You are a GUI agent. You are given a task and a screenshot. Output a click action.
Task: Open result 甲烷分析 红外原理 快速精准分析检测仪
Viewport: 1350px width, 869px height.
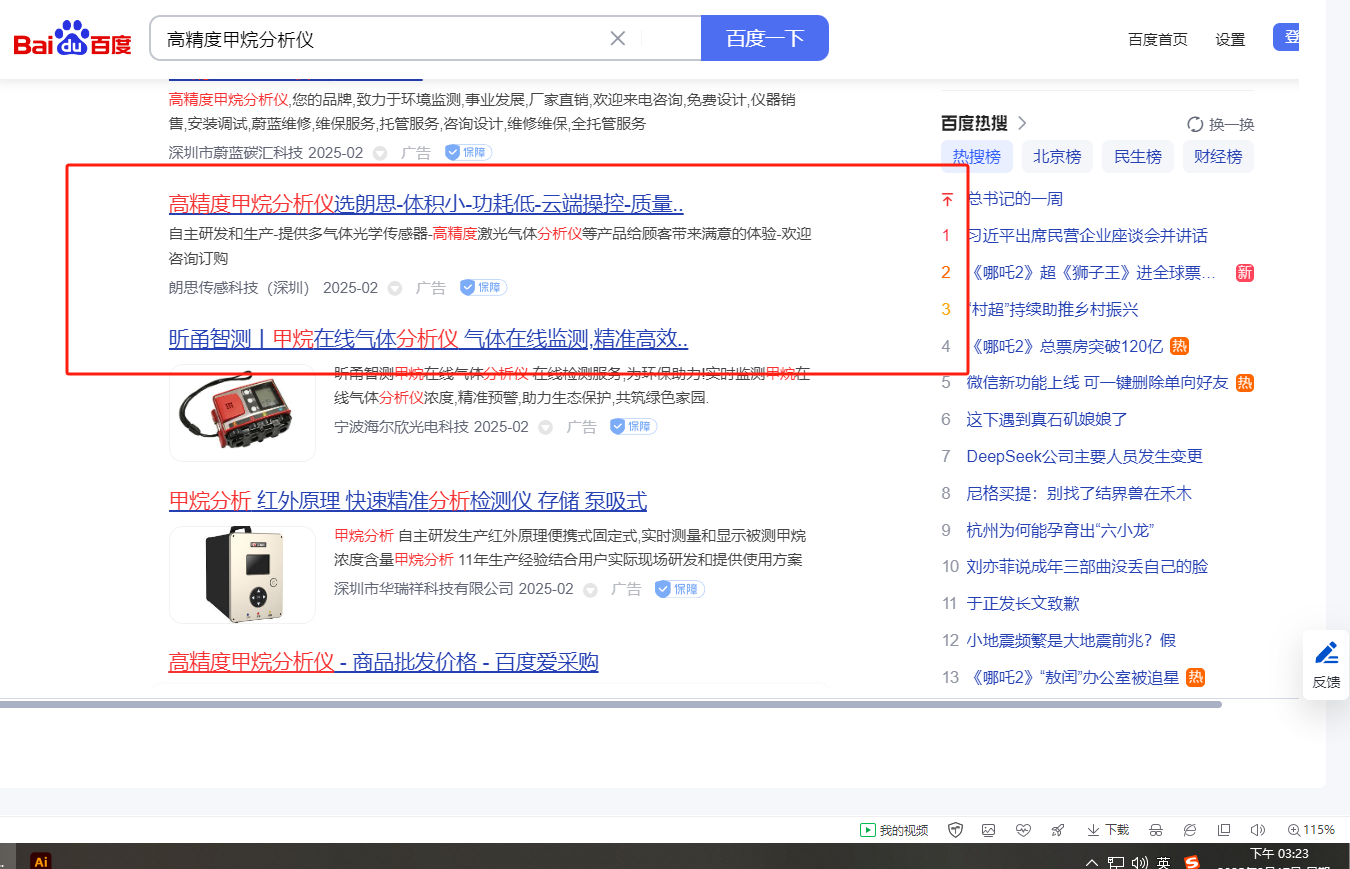click(408, 501)
